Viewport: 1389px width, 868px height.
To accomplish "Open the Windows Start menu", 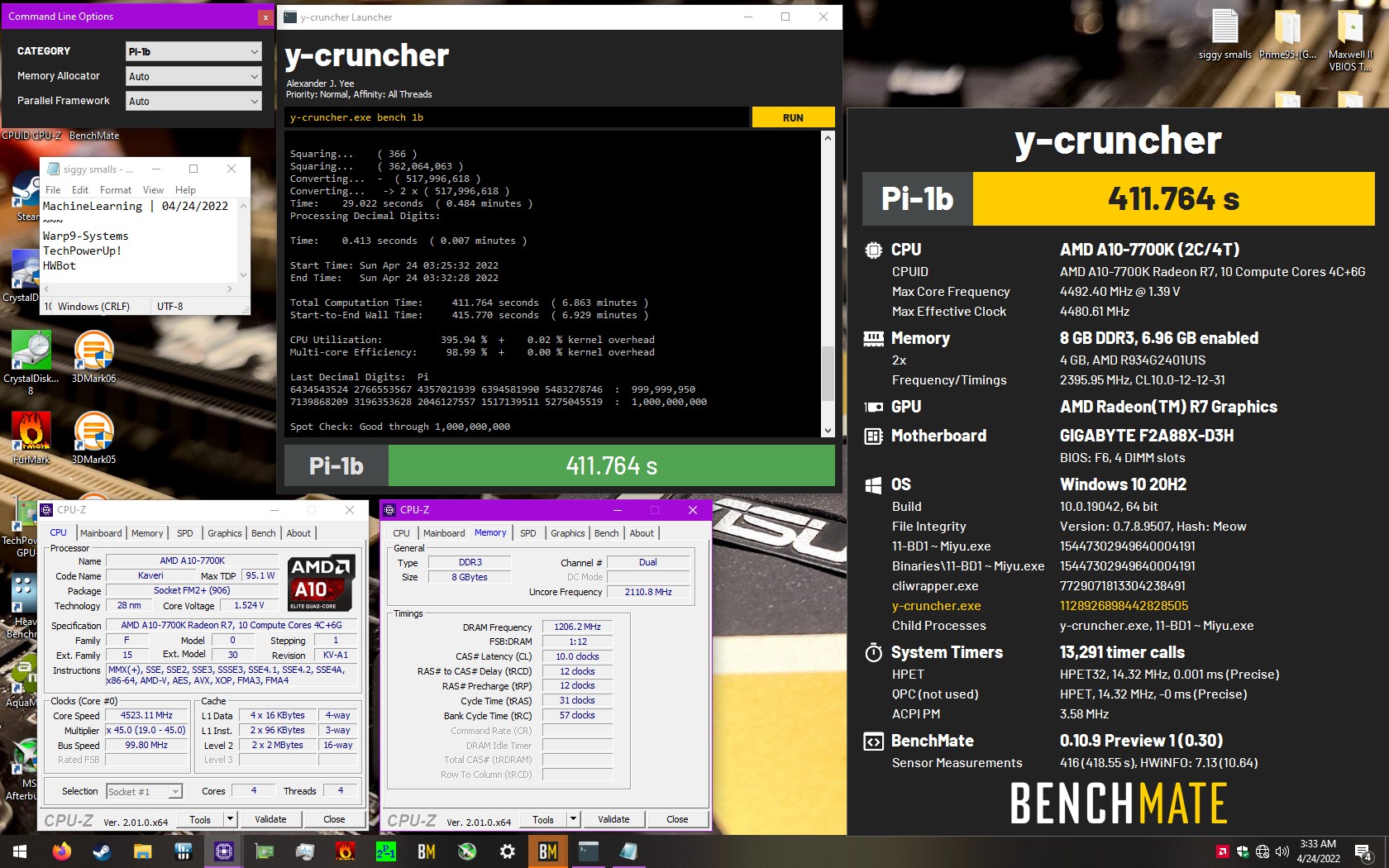I will [20, 851].
